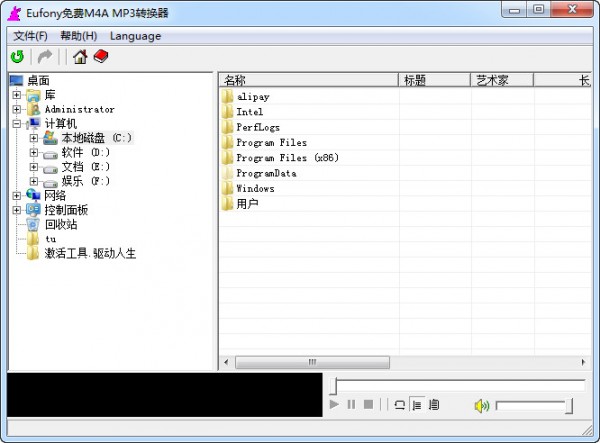The height and width of the screenshot is (443, 600).
Task: Expand the 文档 (E:) node
Action: click(34, 167)
